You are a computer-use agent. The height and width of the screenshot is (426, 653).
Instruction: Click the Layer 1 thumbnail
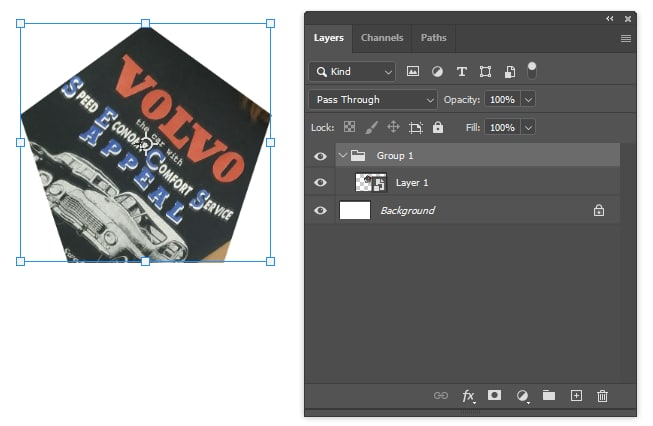pos(371,182)
